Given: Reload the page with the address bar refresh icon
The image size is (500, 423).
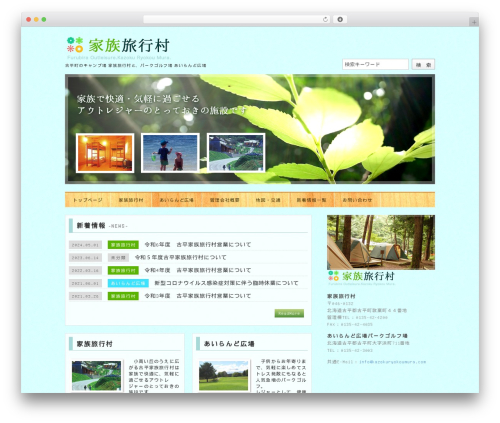Looking at the screenshot, I should click(325, 19).
